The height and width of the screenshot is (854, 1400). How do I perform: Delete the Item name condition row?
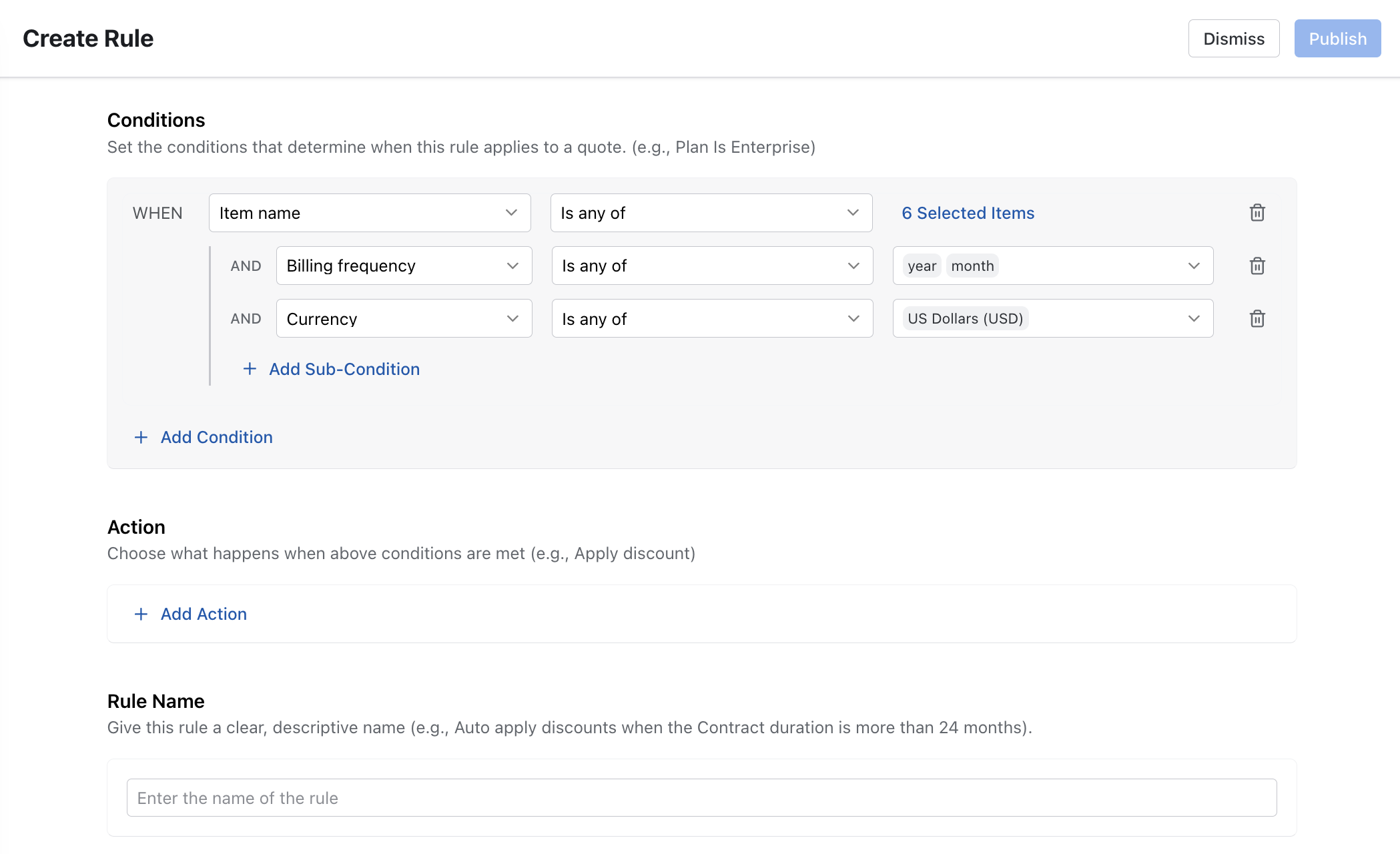coord(1257,213)
